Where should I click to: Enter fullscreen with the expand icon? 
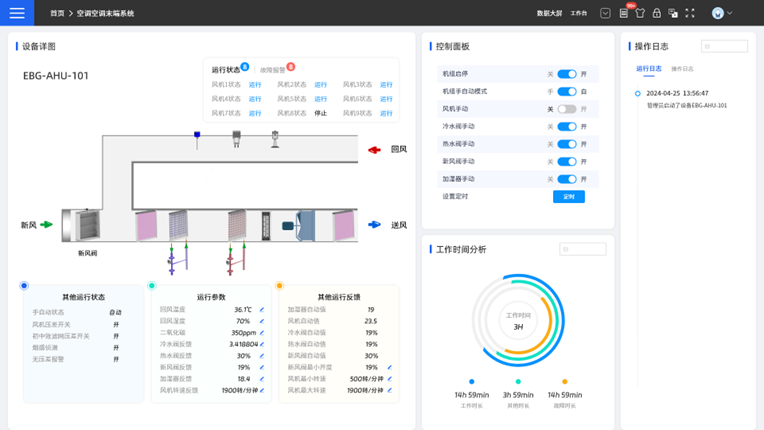[690, 13]
